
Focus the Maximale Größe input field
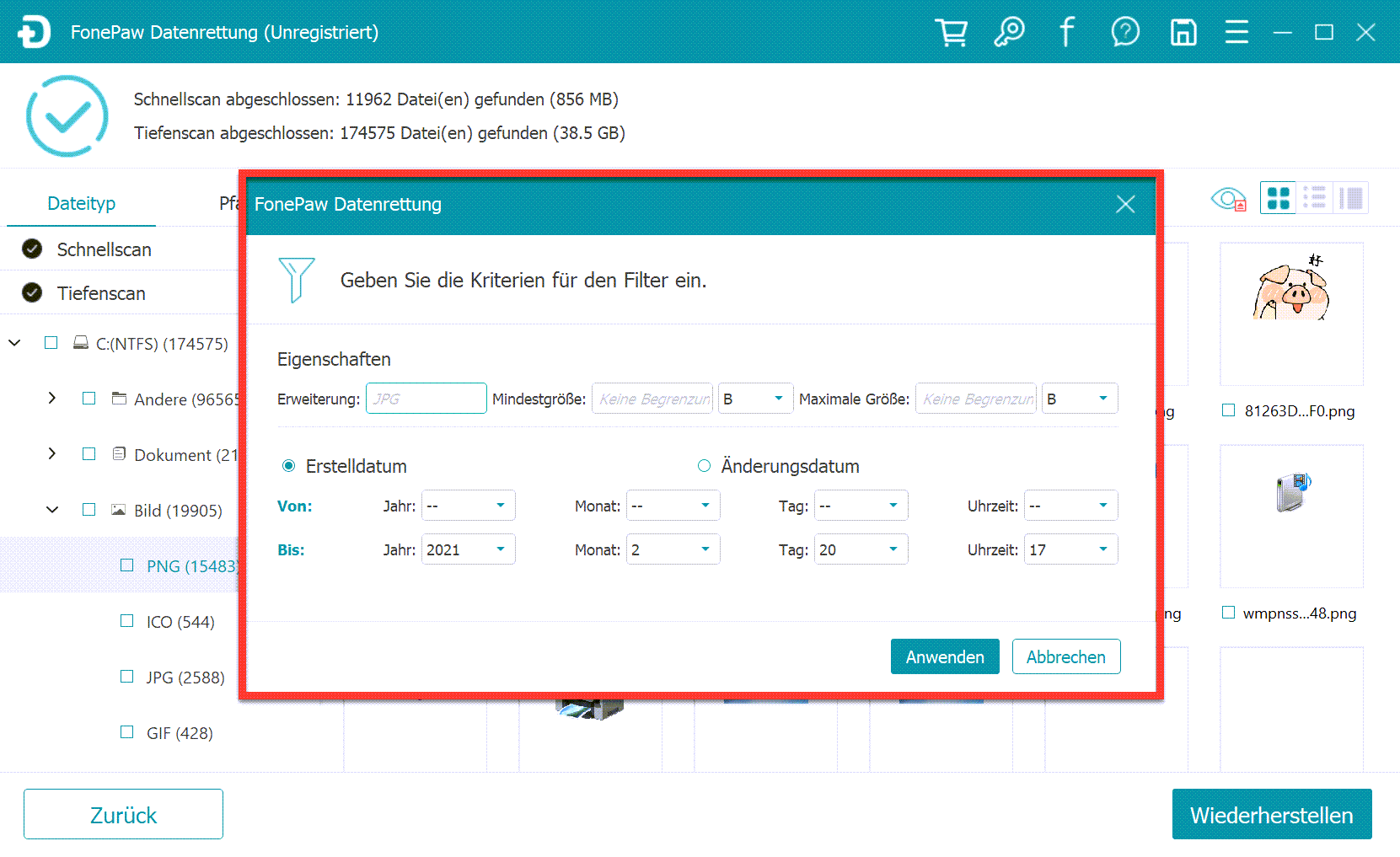click(x=976, y=399)
